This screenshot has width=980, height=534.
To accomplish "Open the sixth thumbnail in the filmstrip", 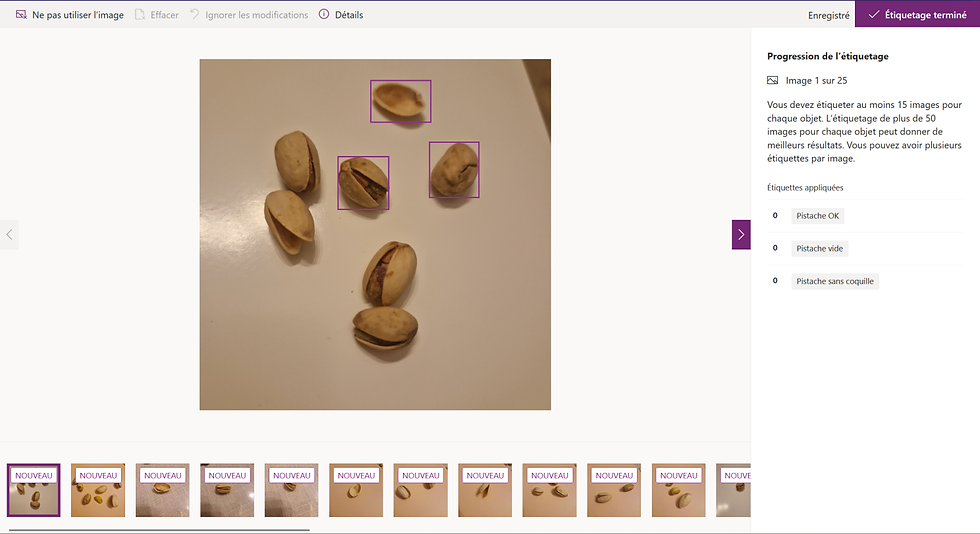I will pos(356,490).
